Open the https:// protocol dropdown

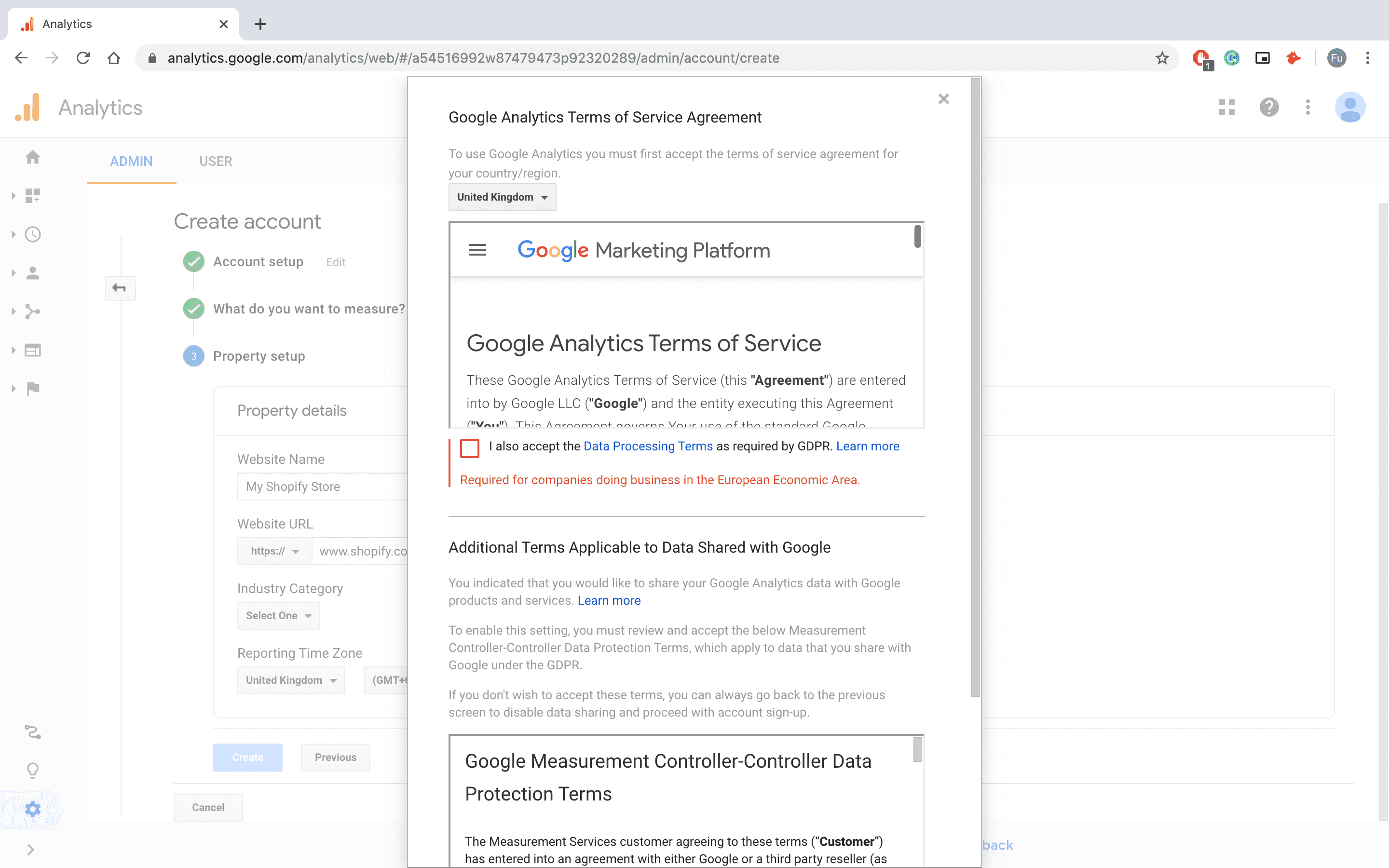(x=274, y=551)
